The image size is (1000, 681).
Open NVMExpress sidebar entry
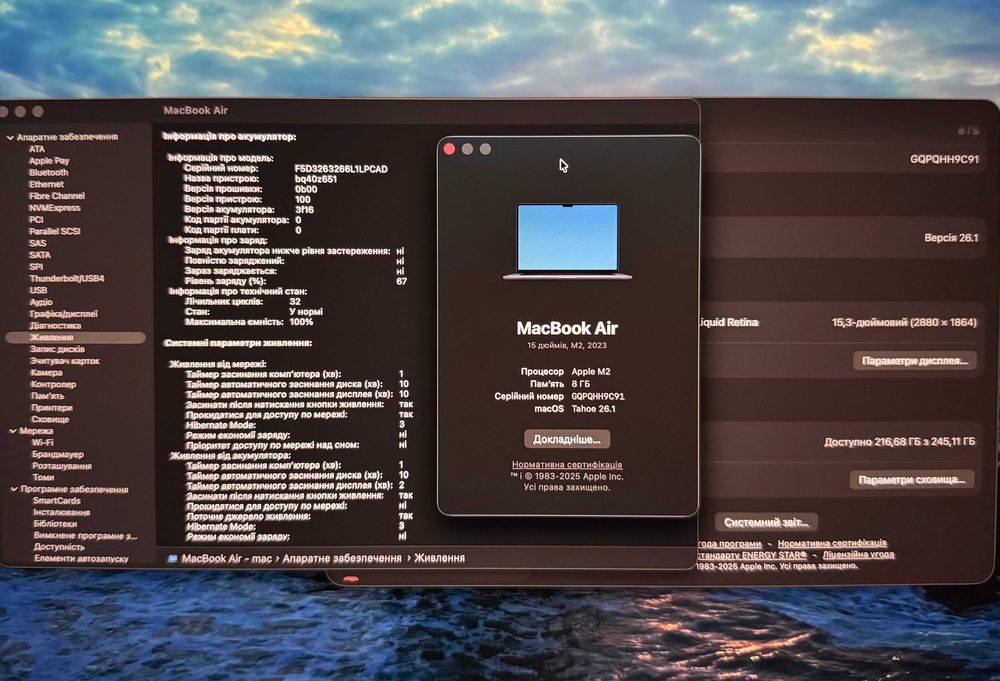coord(55,208)
